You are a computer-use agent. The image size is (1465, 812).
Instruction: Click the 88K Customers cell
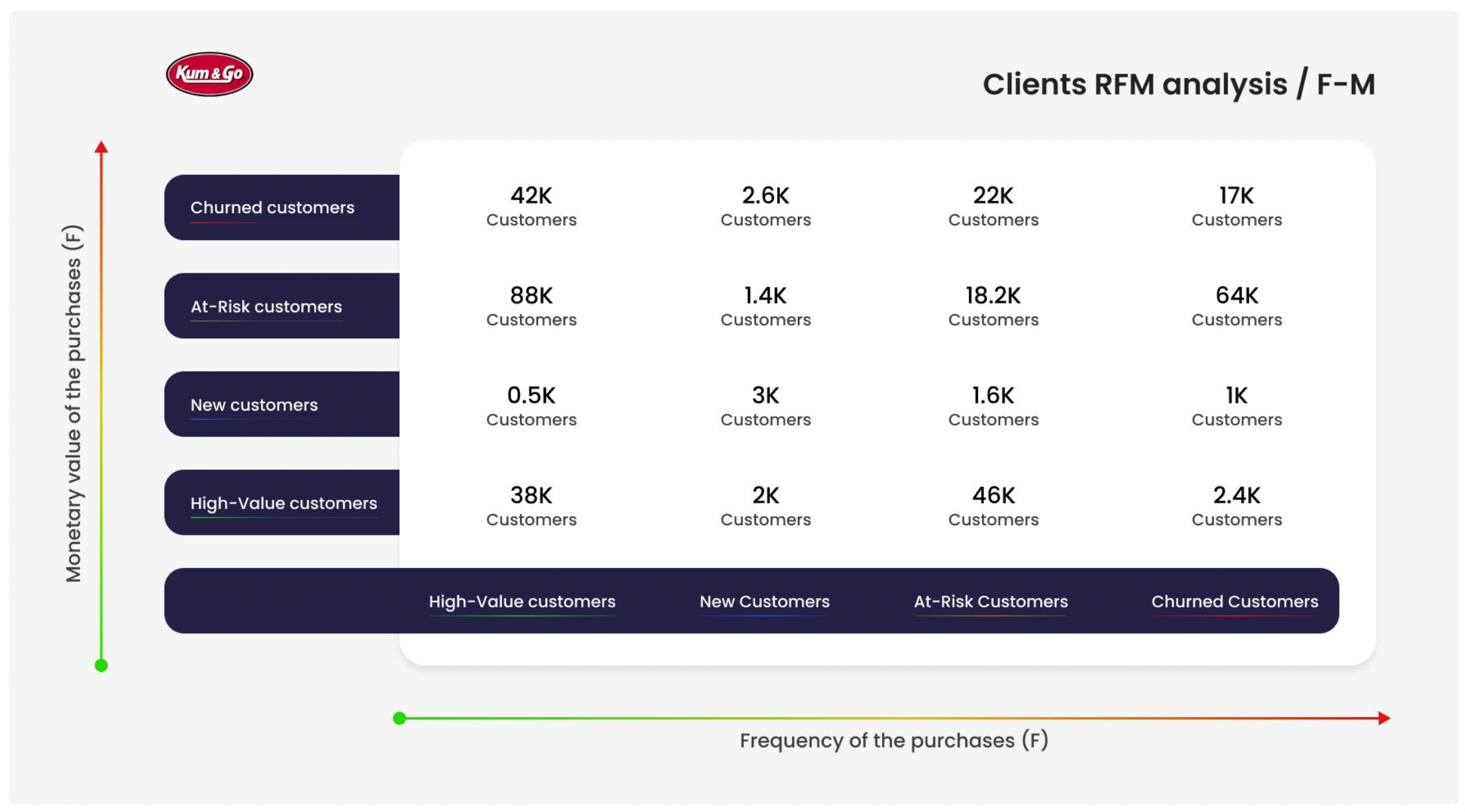coord(531,306)
